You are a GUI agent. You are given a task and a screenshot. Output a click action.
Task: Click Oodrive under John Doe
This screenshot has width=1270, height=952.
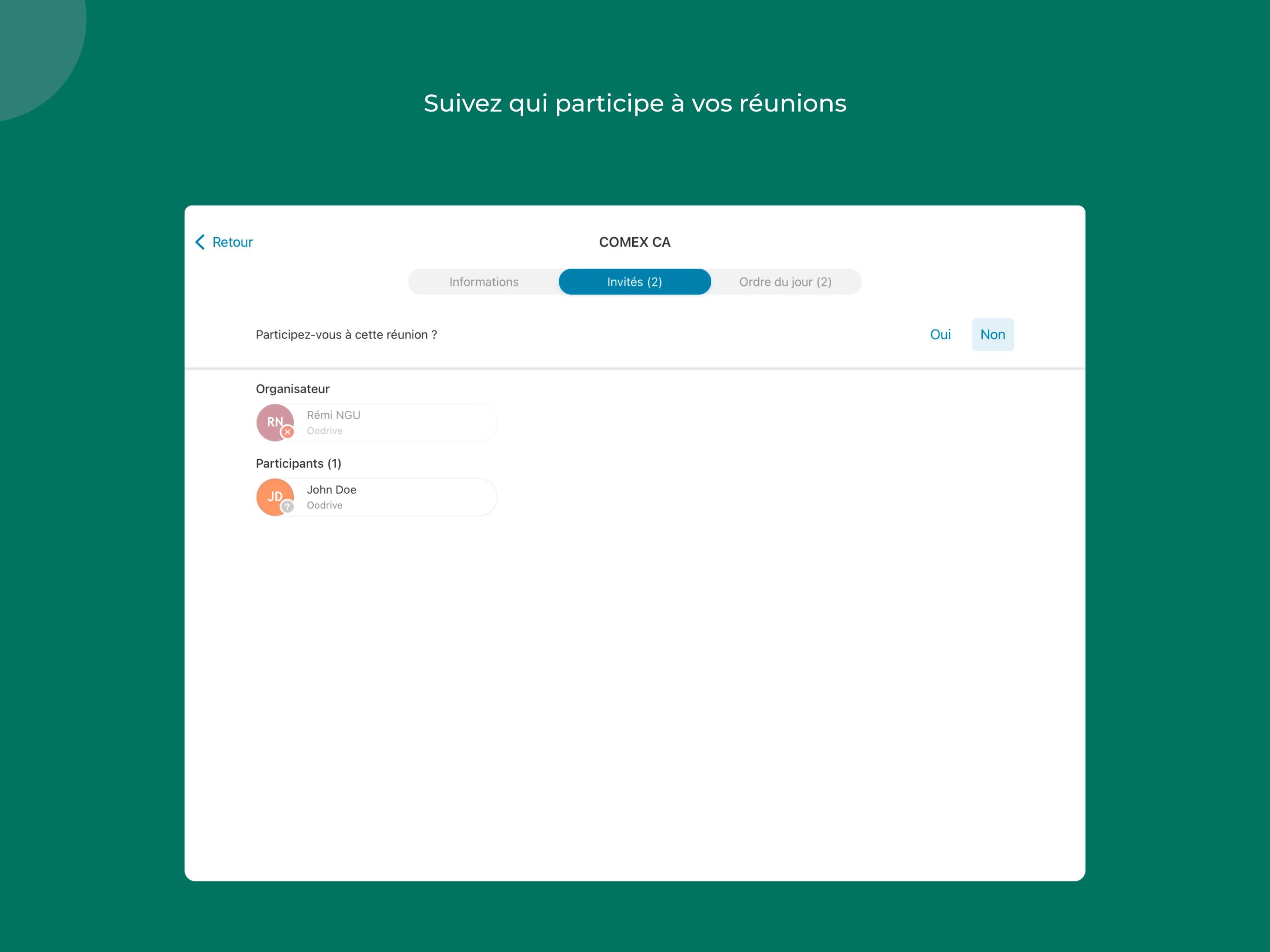324,505
